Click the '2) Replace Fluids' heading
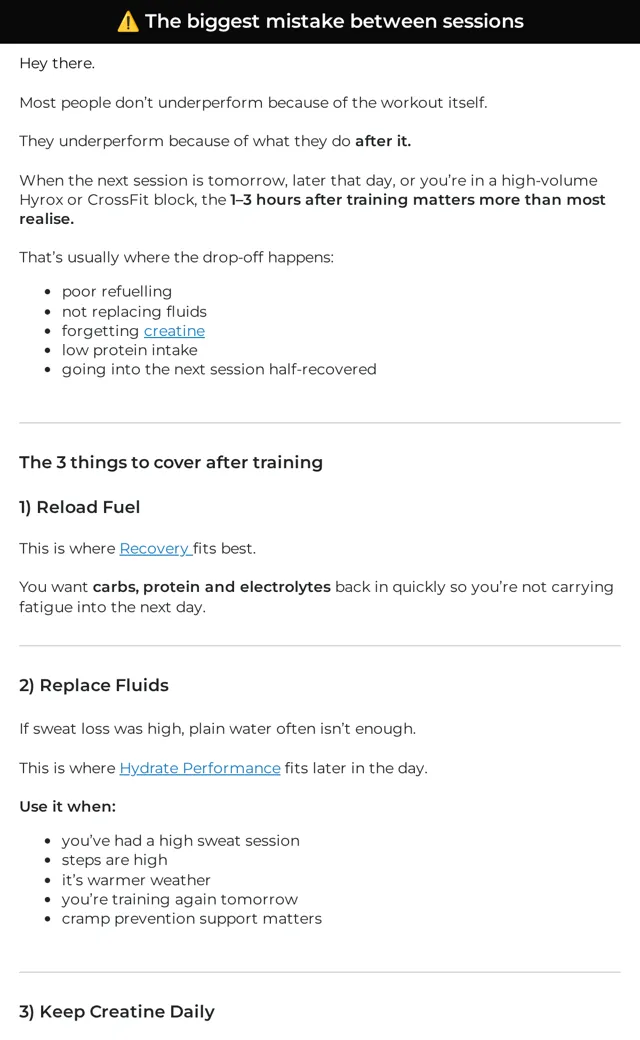This screenshot has width=640, height=1040. (94, 685)
